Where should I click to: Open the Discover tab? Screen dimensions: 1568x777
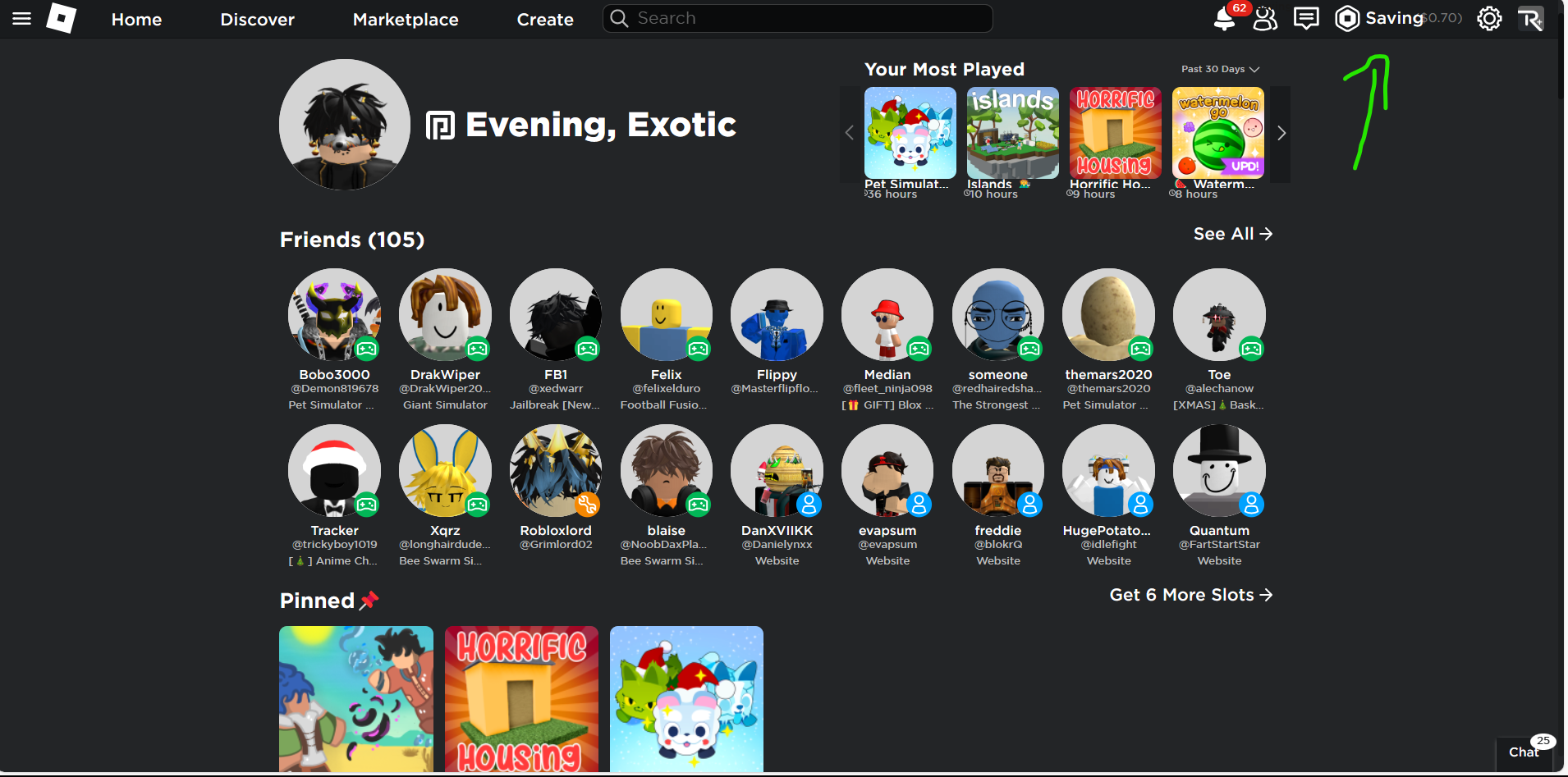257,20
